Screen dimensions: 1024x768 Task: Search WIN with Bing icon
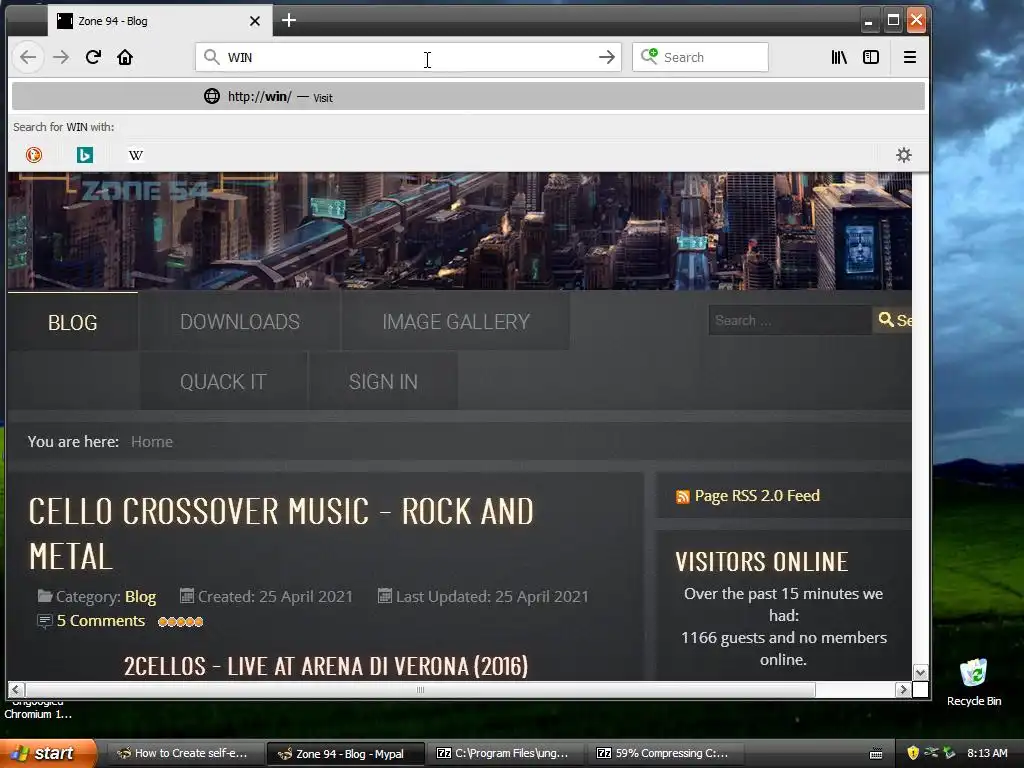85,155
